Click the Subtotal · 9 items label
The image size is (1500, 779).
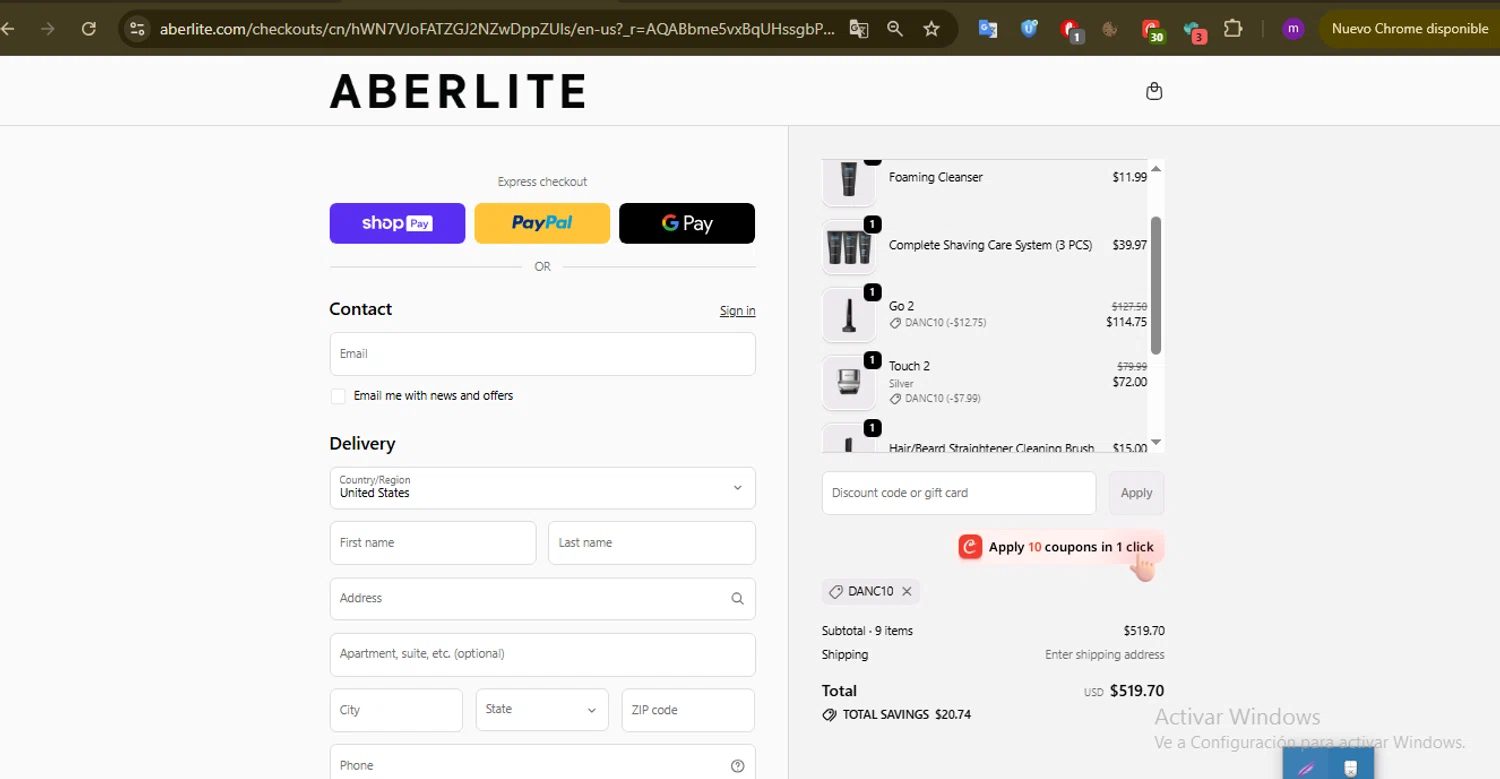click(867, 631)
